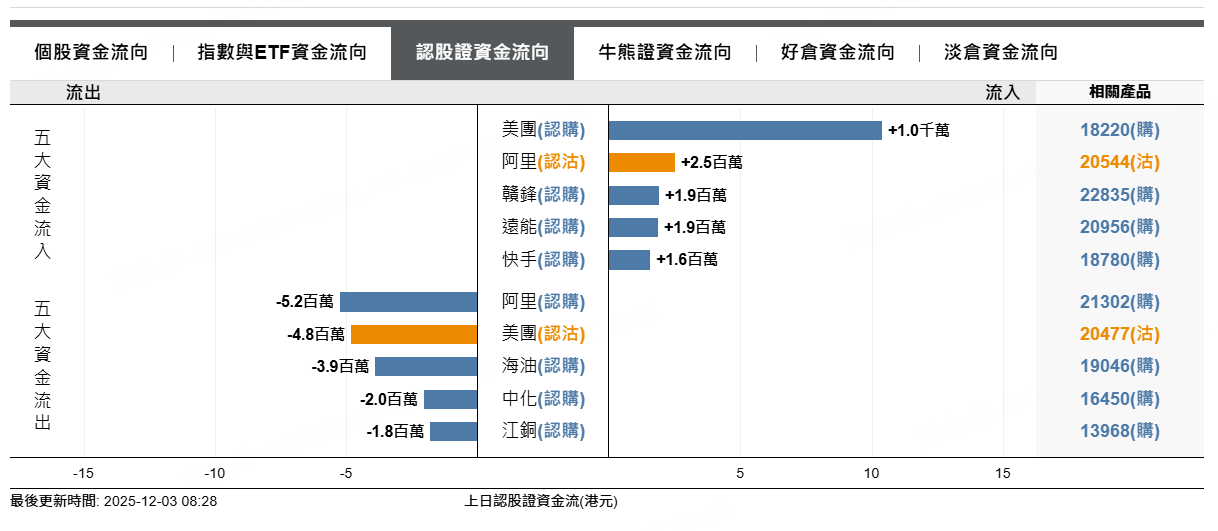This screenshot has height=531, width=1218.
Task: Click the -3.9百萬 outflow bar
Action: point(426,366)
